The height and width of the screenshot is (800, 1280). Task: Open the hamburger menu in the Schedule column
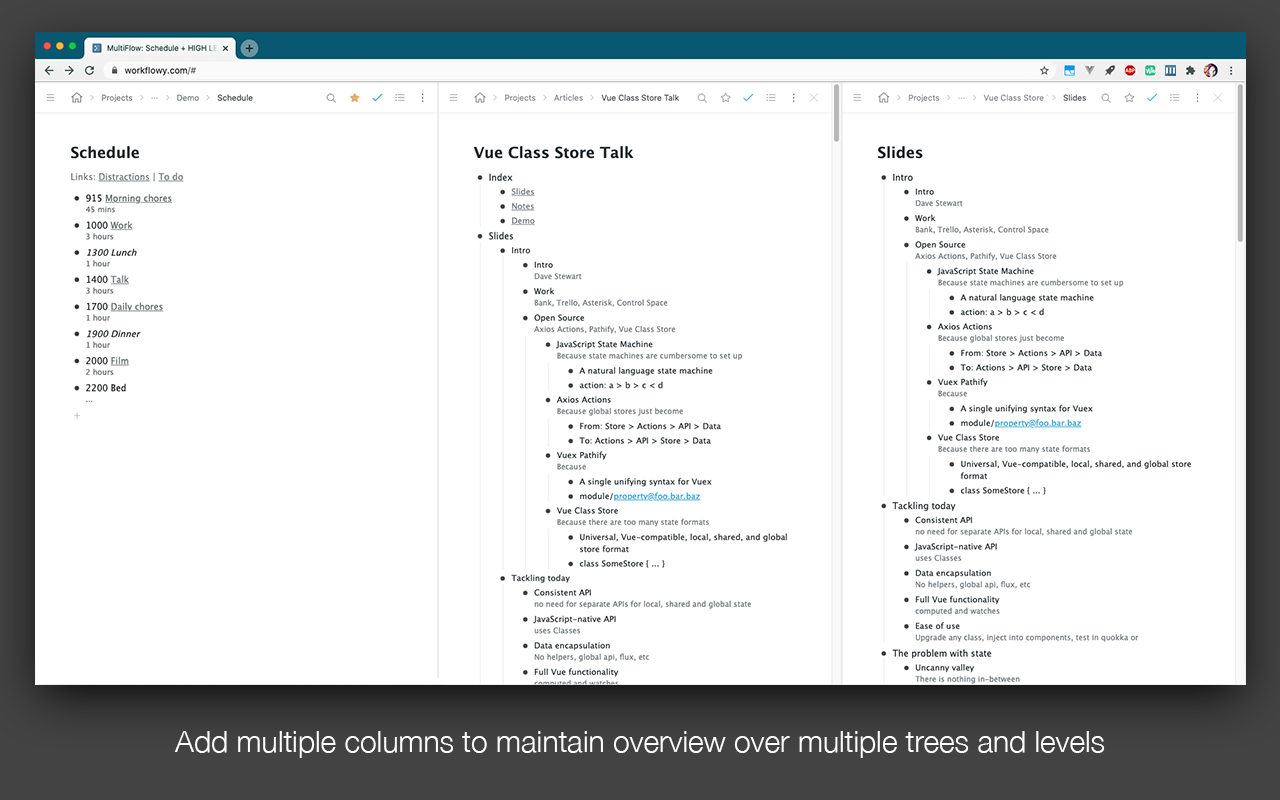50,97
